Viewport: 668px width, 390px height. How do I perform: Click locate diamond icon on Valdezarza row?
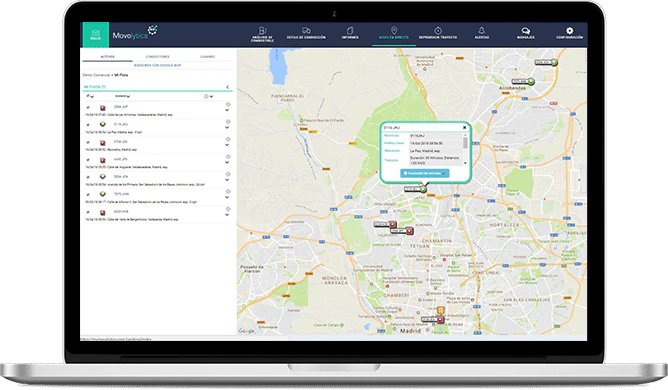coord(228,209)
